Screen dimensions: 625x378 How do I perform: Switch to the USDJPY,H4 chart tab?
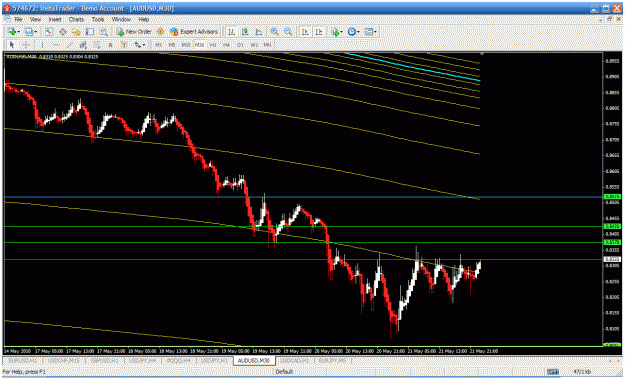[143, 360]
